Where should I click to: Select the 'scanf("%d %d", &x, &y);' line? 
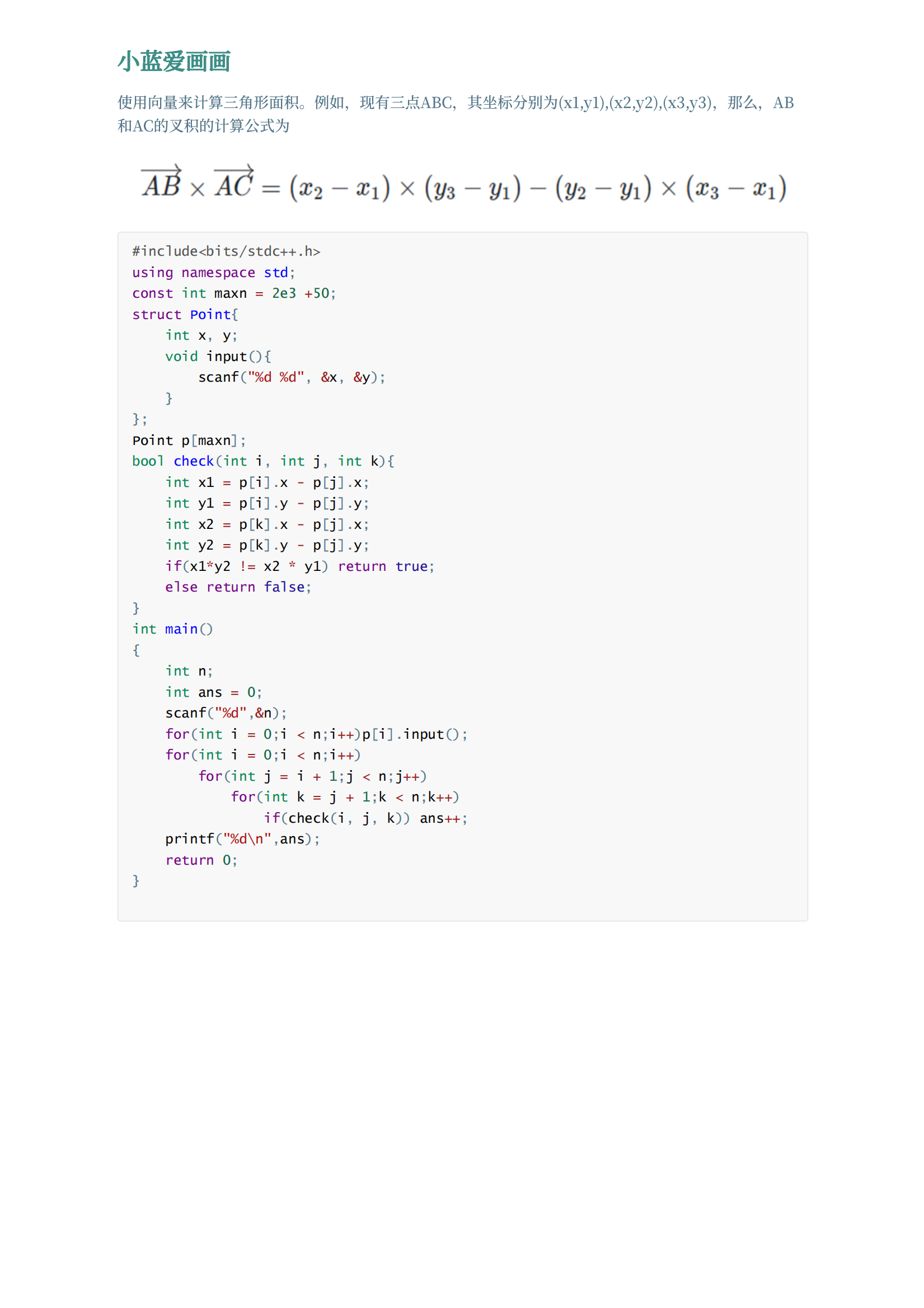coord(292,377)
